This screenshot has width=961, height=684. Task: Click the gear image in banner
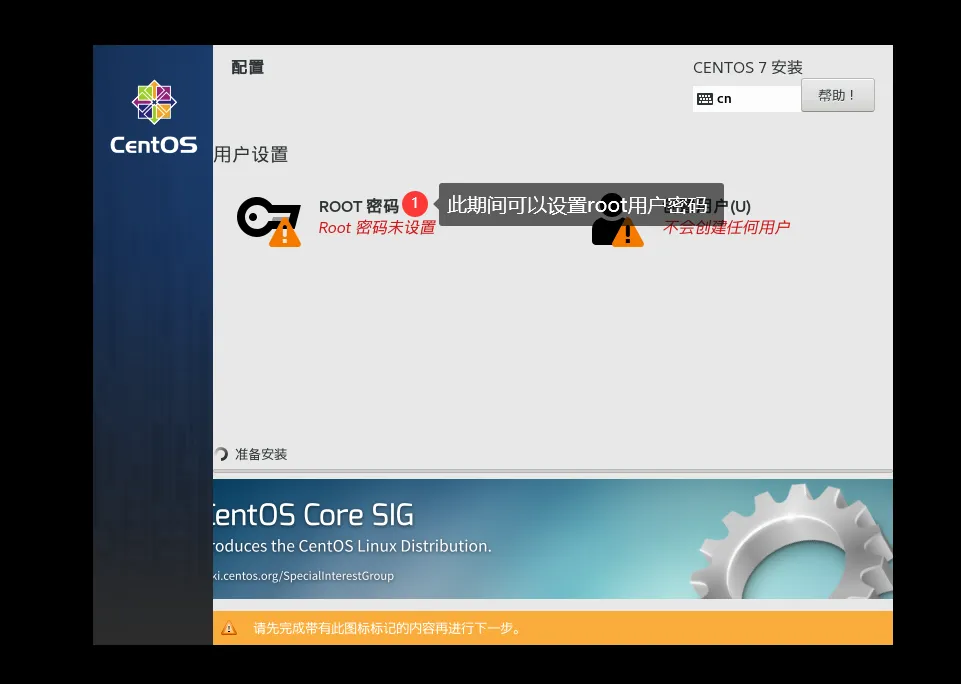[x=791, y=542]
